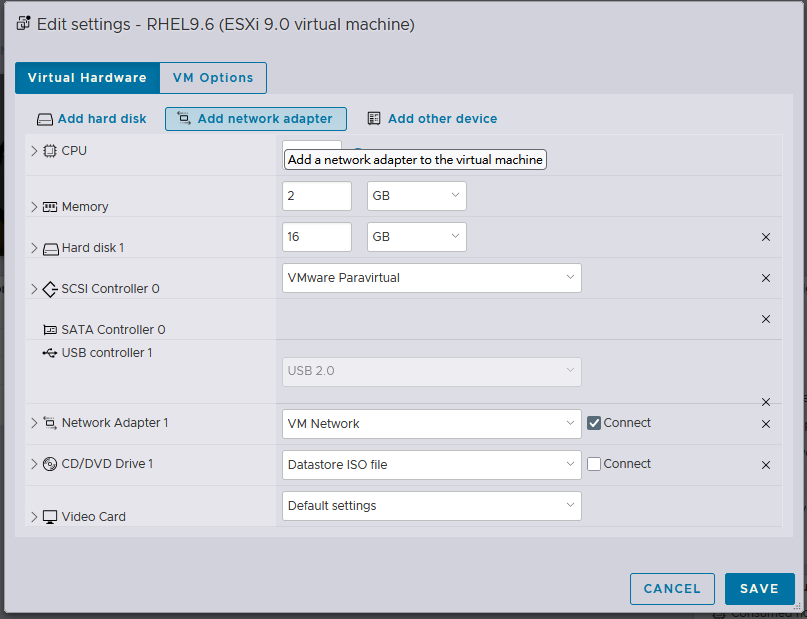Uncheck Connect for Network Adapter 1

click(x=594, y=423)
